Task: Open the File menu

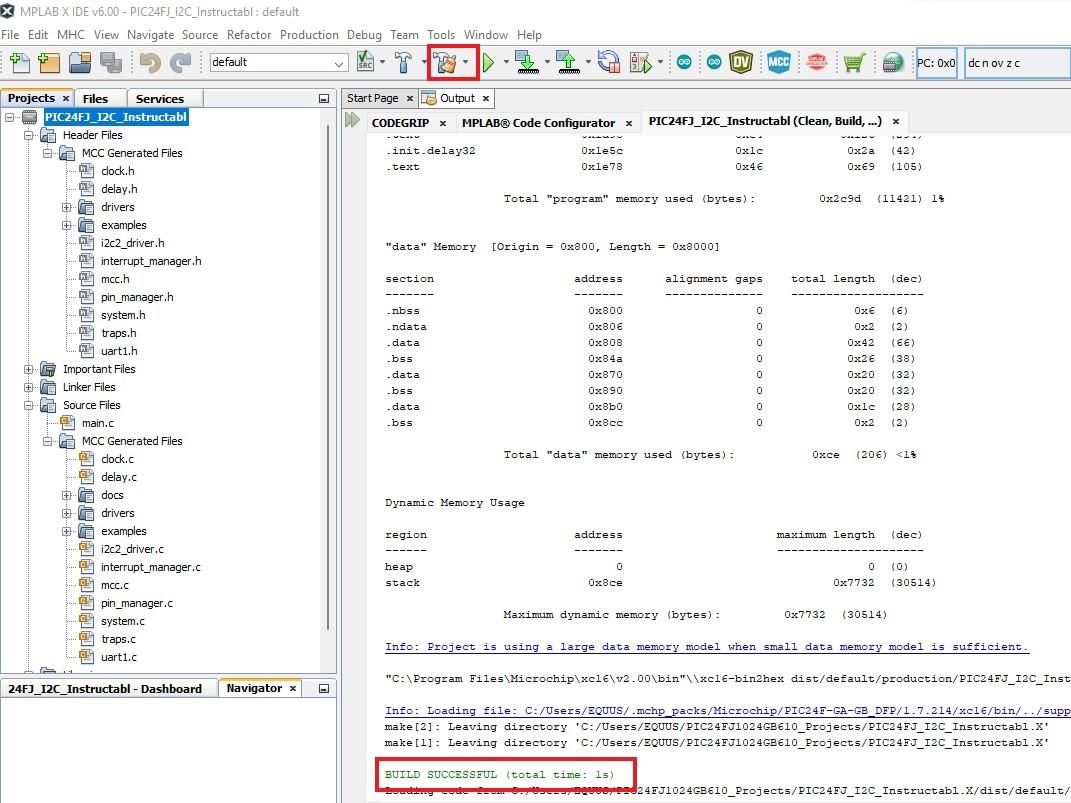Action: tap(10, 35)
